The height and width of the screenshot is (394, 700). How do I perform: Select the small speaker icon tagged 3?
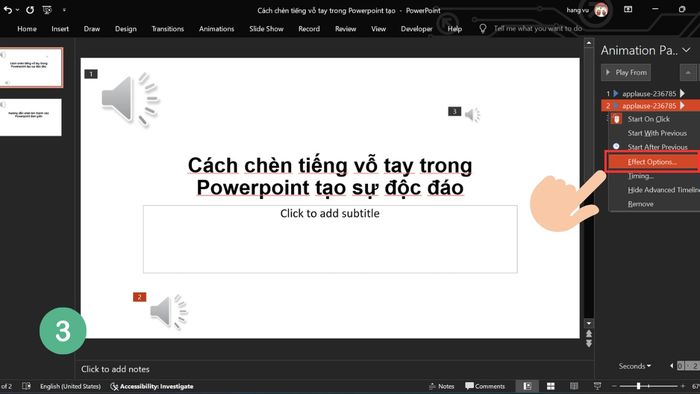click(x=472, y=115)
